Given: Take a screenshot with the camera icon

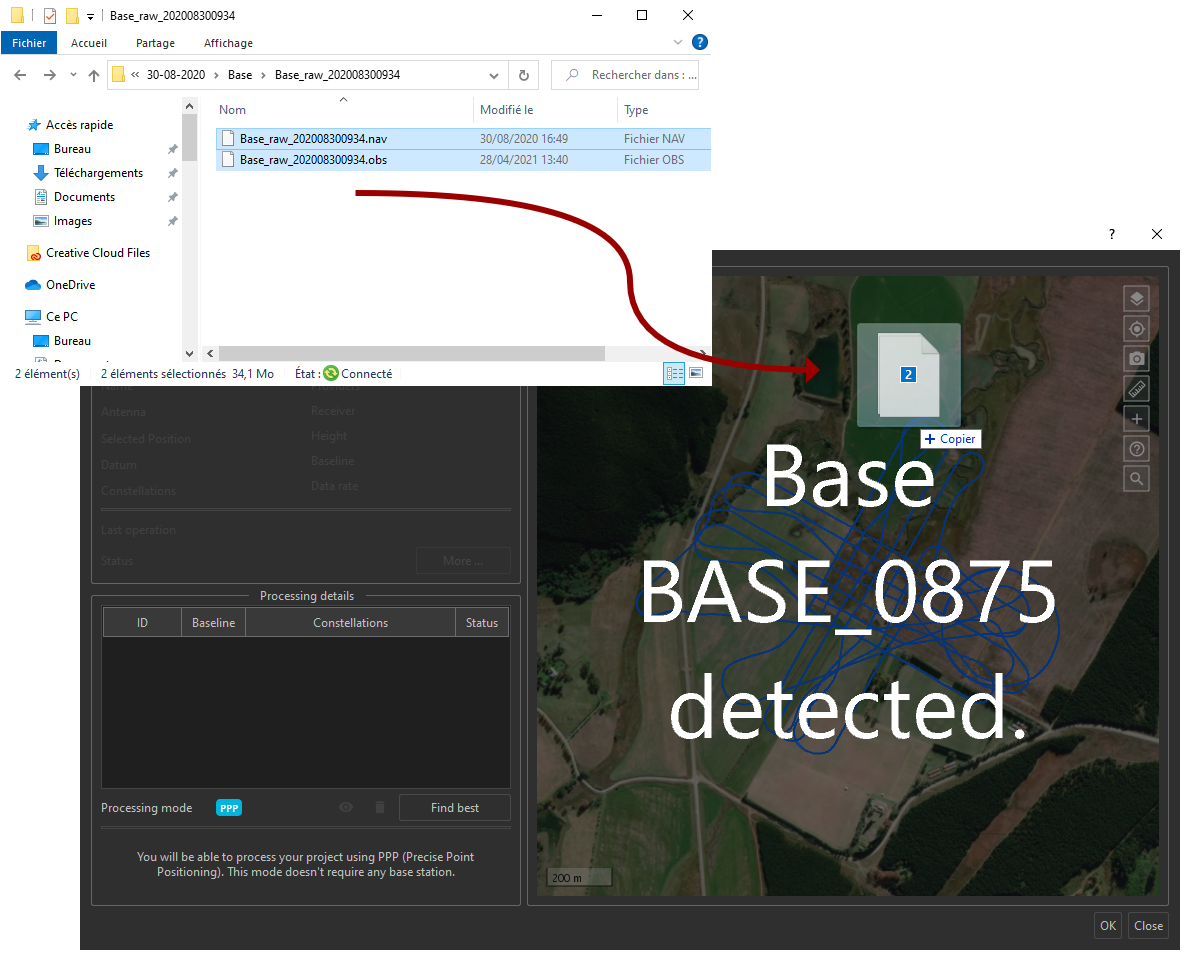Looking at the screenshot, I should coord(1136,358).
